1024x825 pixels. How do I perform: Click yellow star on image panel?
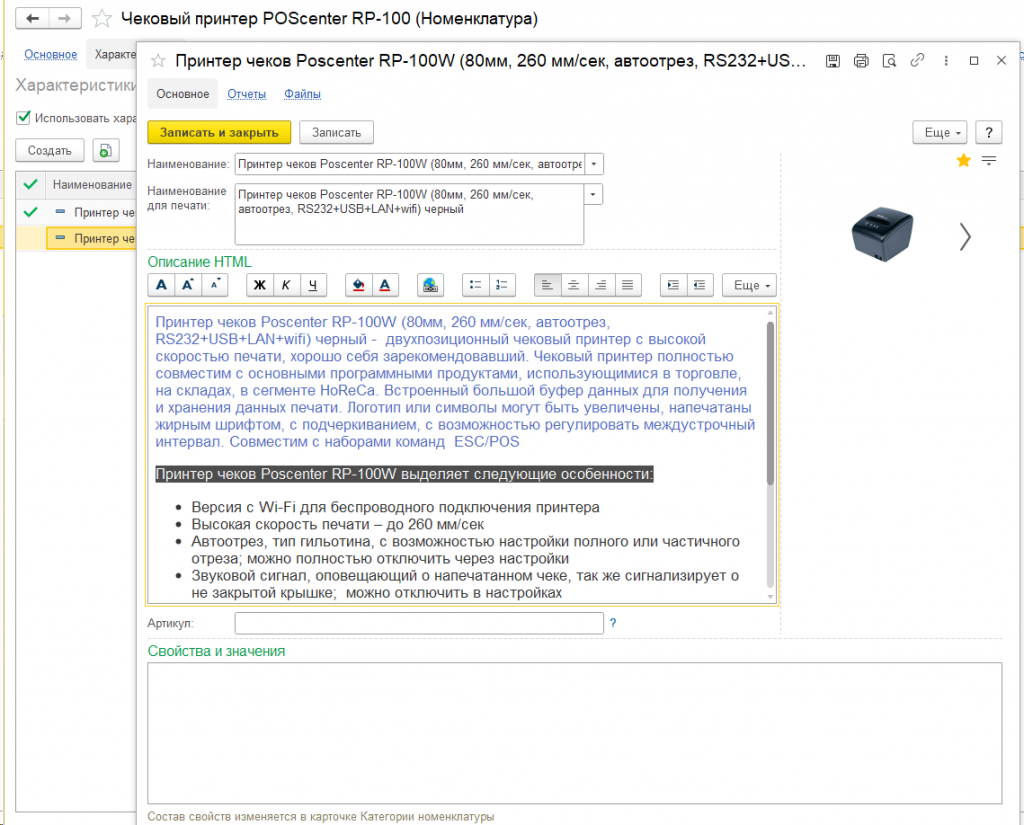pos(963,160)
